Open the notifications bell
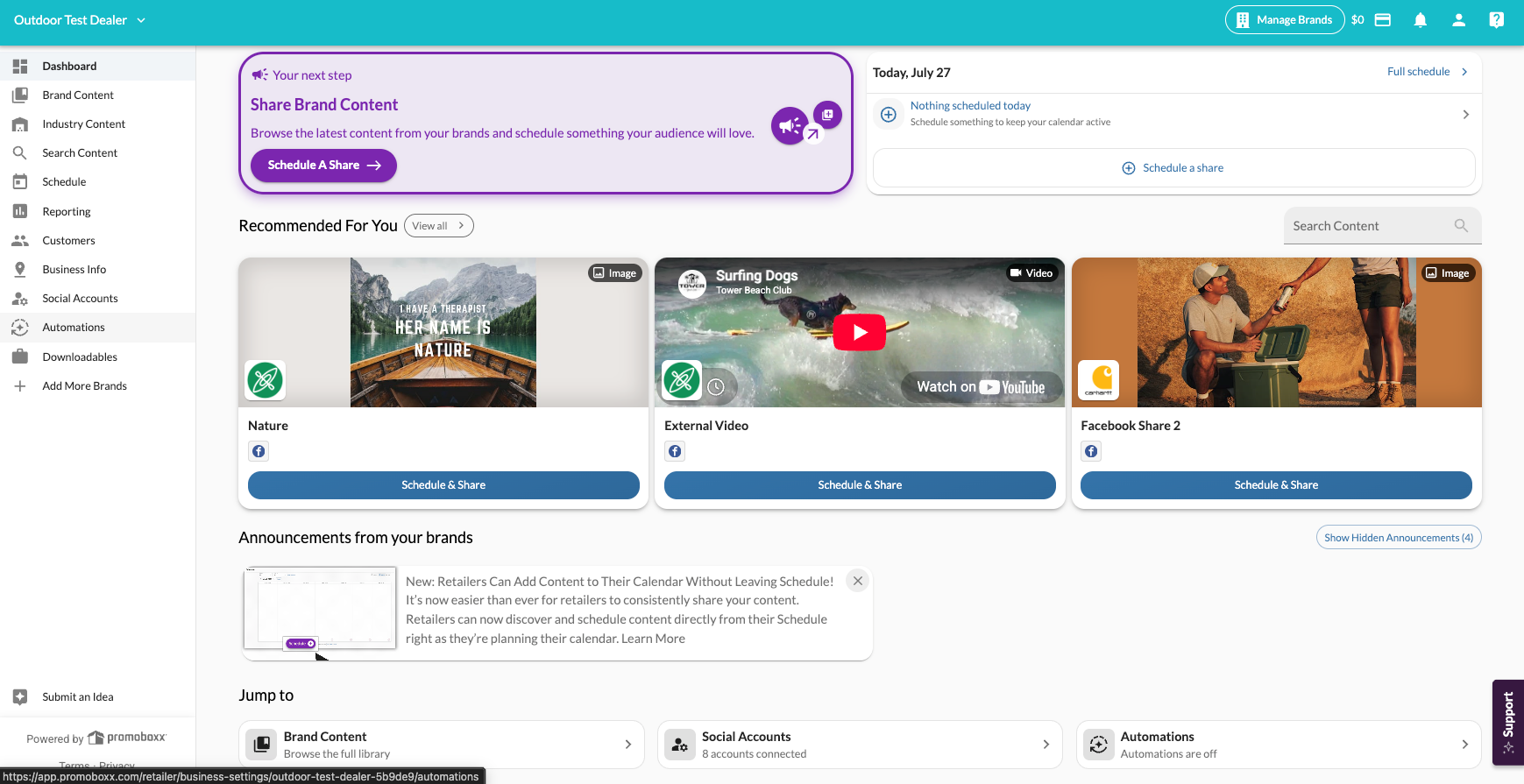 click(x=1421, y=20)
